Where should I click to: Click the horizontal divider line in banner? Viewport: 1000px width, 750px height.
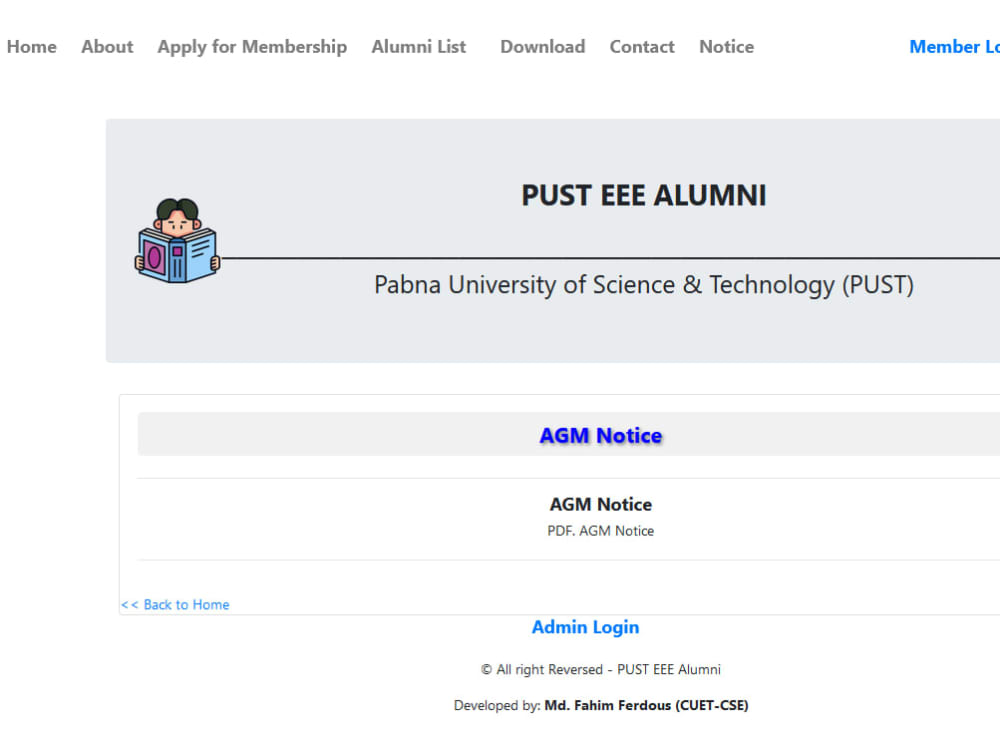(610, 258)
